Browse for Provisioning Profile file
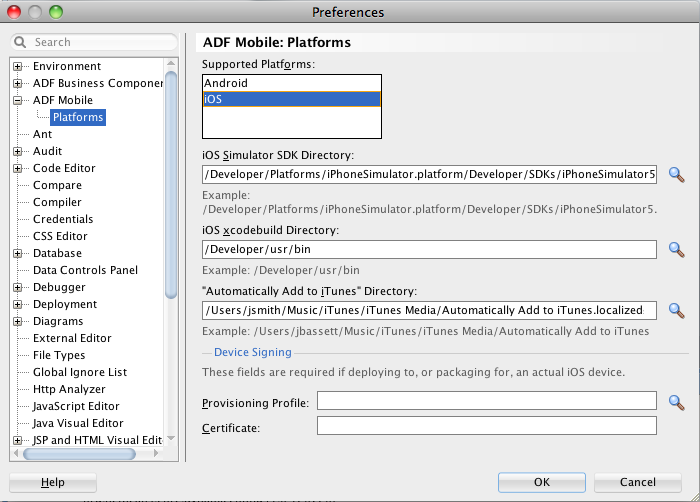700x502 pixels. coord(677,402)
